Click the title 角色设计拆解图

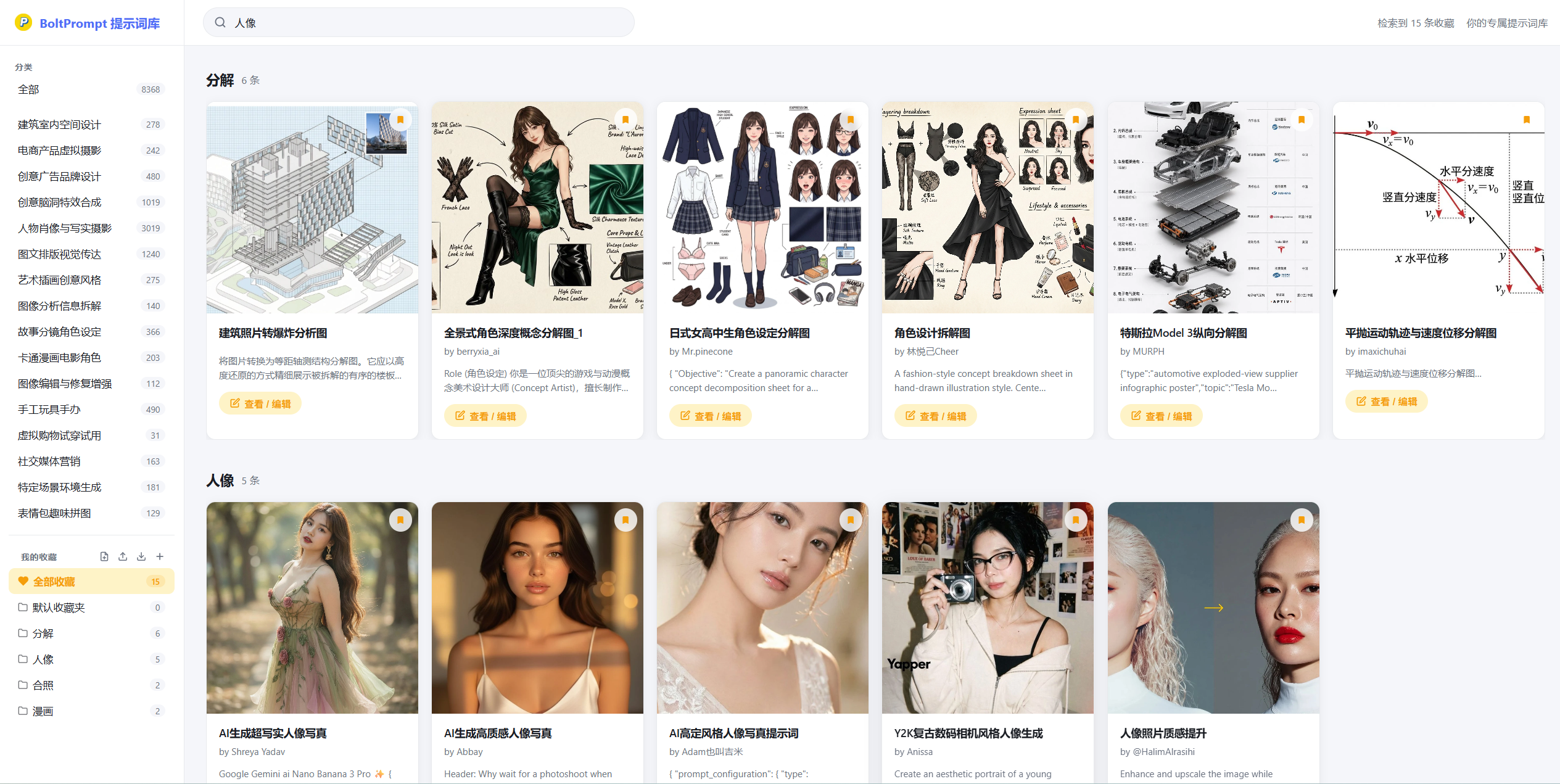932,333
